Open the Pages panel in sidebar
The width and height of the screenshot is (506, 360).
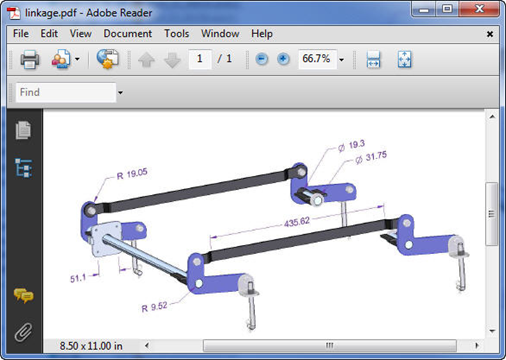coord(23,130)
